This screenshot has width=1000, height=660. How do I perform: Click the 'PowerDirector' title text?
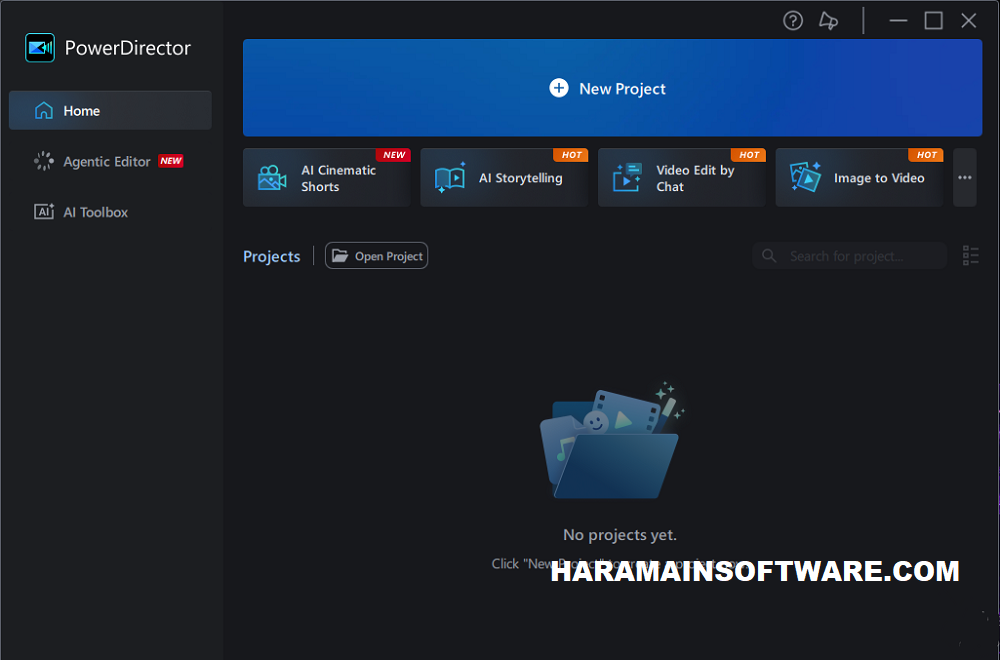click(x=128, y=48)
